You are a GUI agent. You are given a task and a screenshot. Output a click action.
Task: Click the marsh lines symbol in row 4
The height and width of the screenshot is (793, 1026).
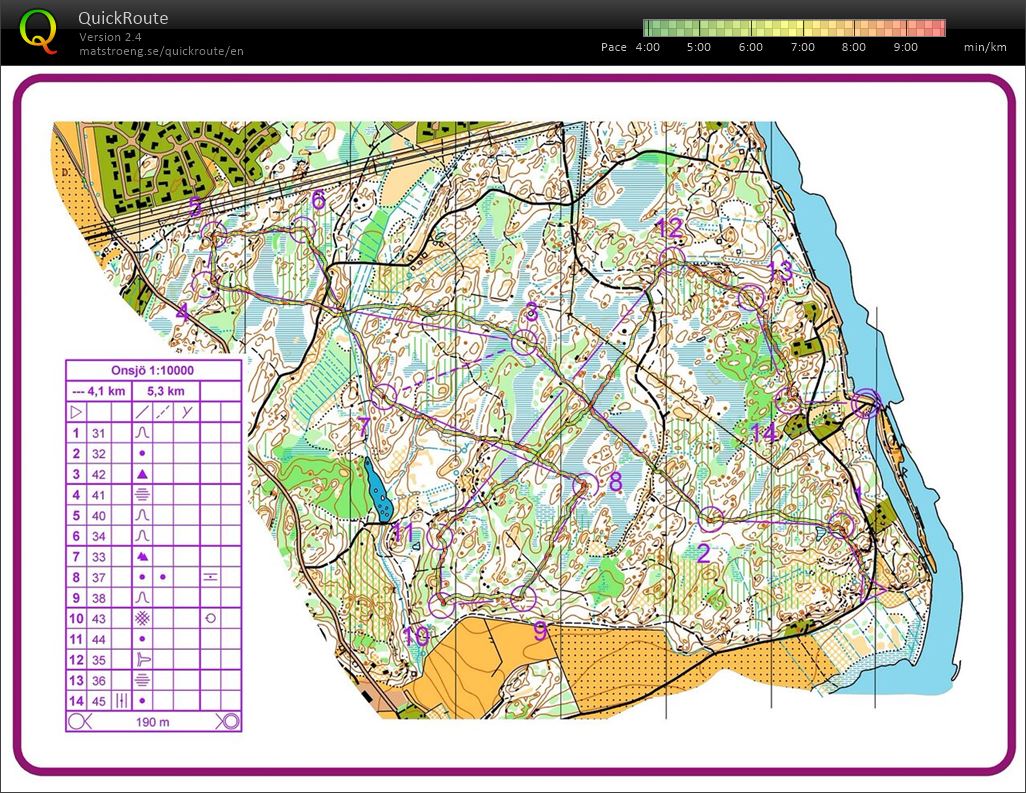point(142,495)
